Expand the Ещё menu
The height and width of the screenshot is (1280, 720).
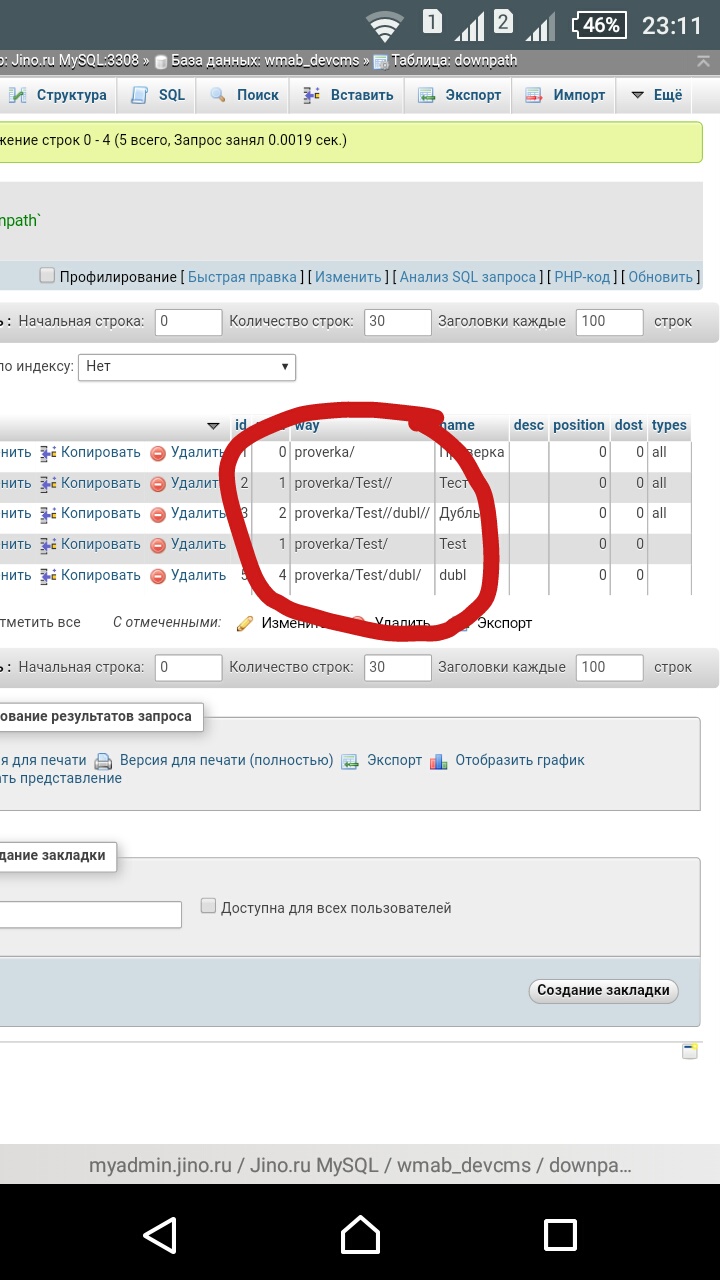[656, 95]
